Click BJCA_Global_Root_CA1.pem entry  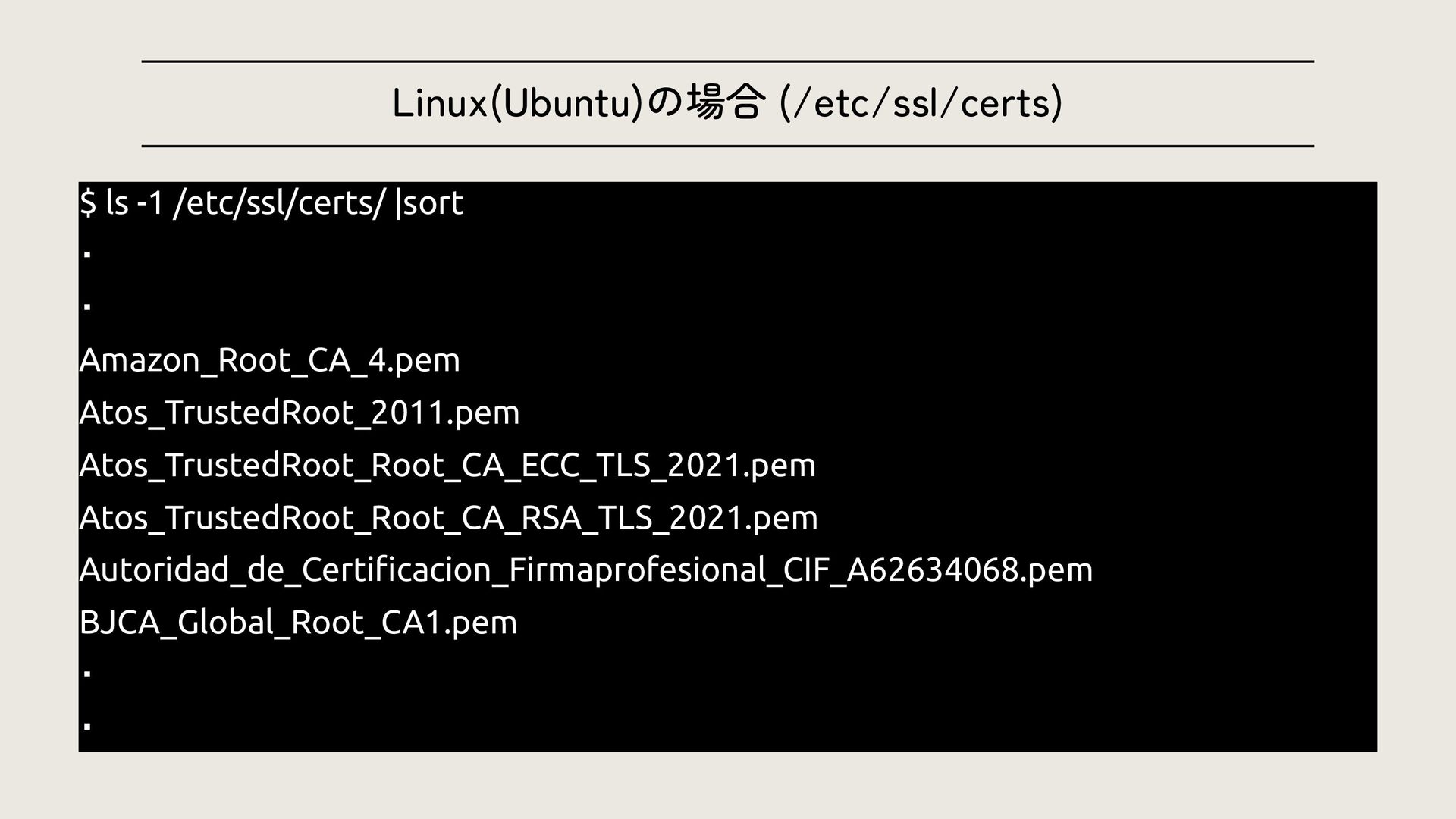click(298, 623)
